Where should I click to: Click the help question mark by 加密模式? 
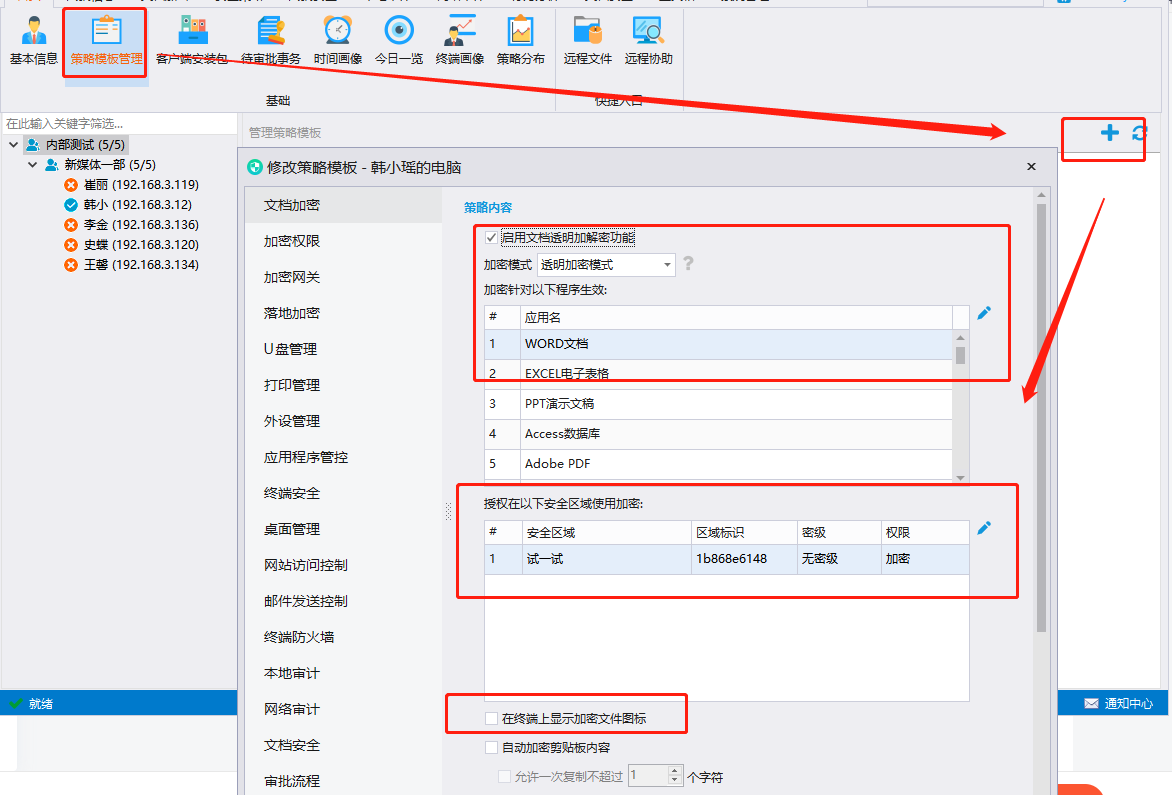pos(688,264)
